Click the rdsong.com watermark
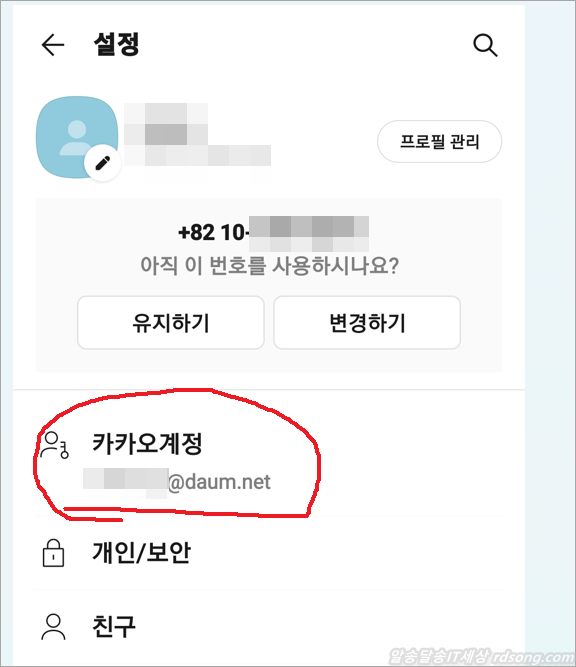 coord(482,657)
